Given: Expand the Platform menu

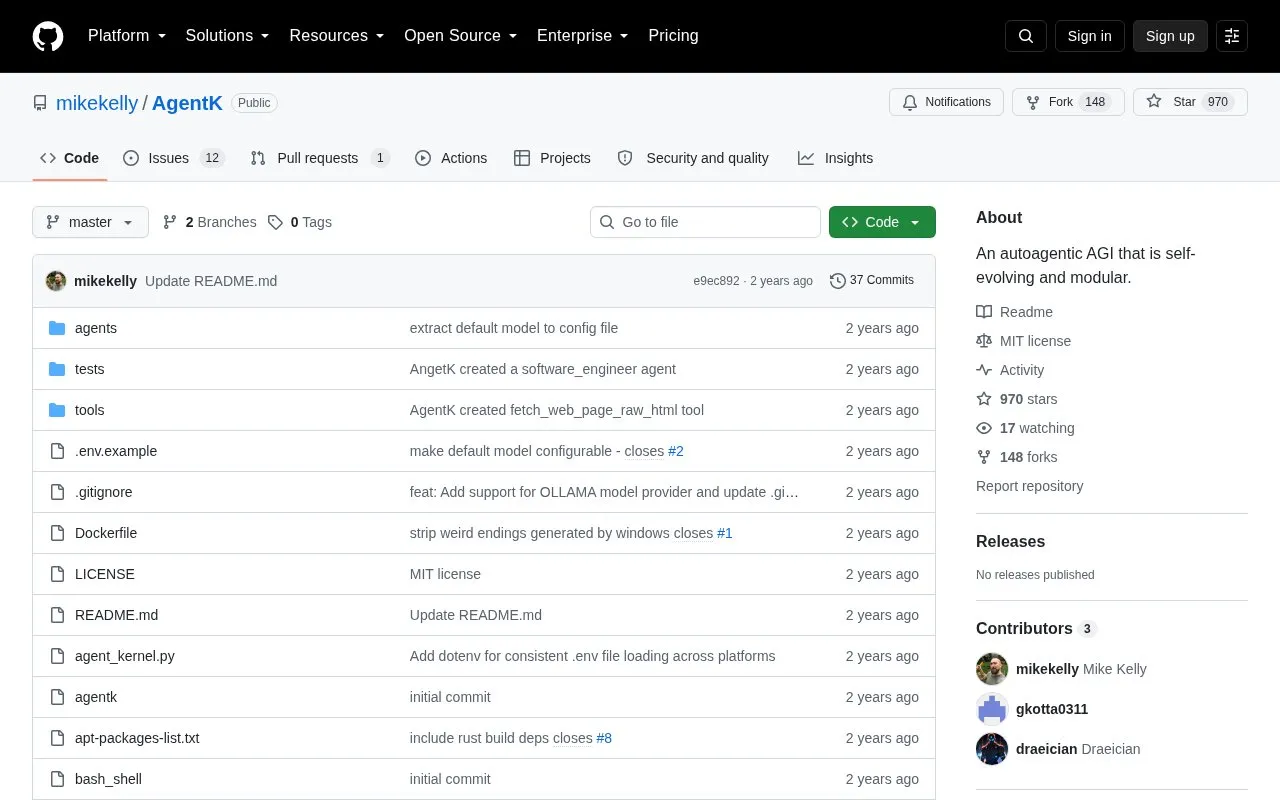Looking at the screenshot, I should (x=127, y=36).
